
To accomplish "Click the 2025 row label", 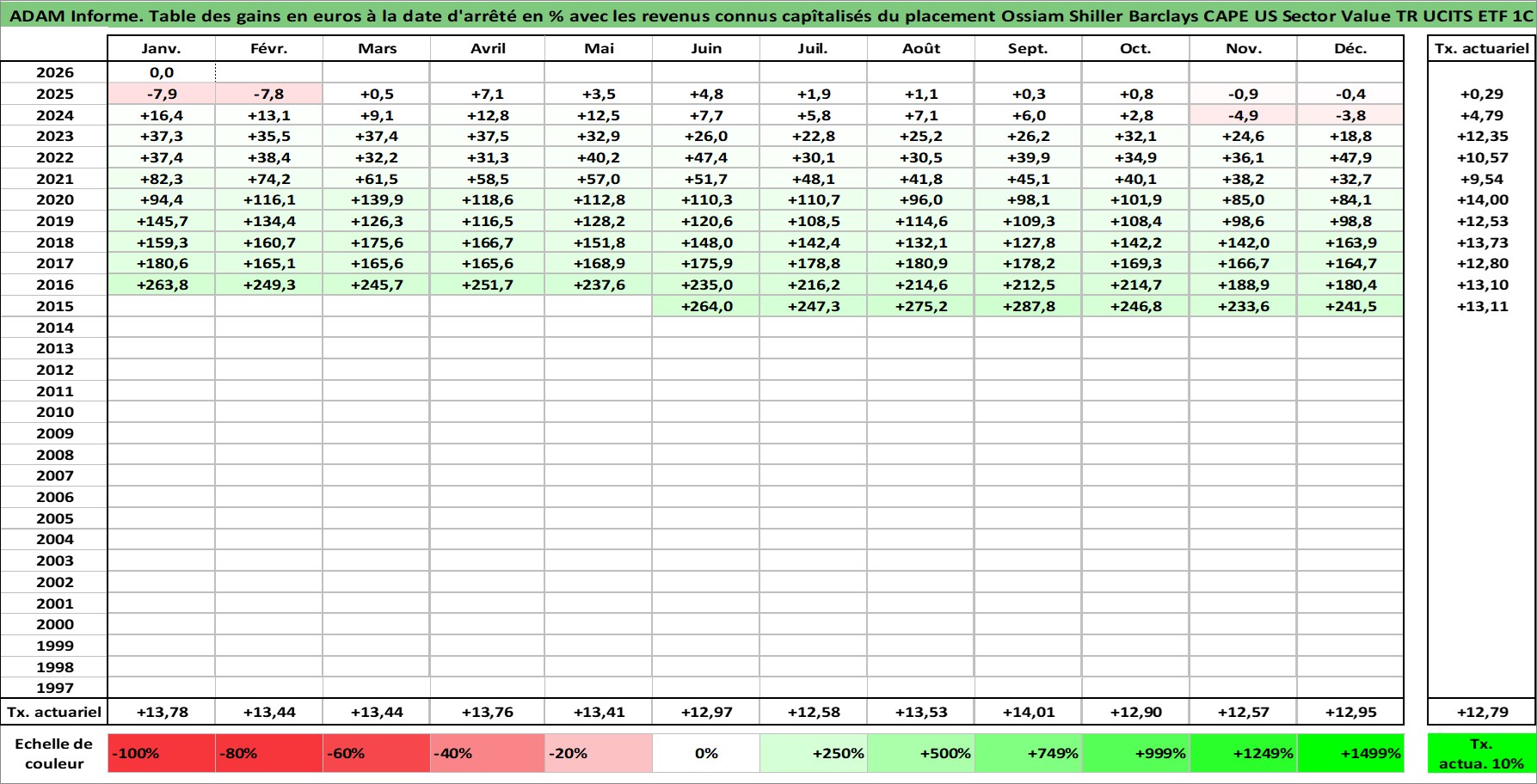I will tap(55, 94).
